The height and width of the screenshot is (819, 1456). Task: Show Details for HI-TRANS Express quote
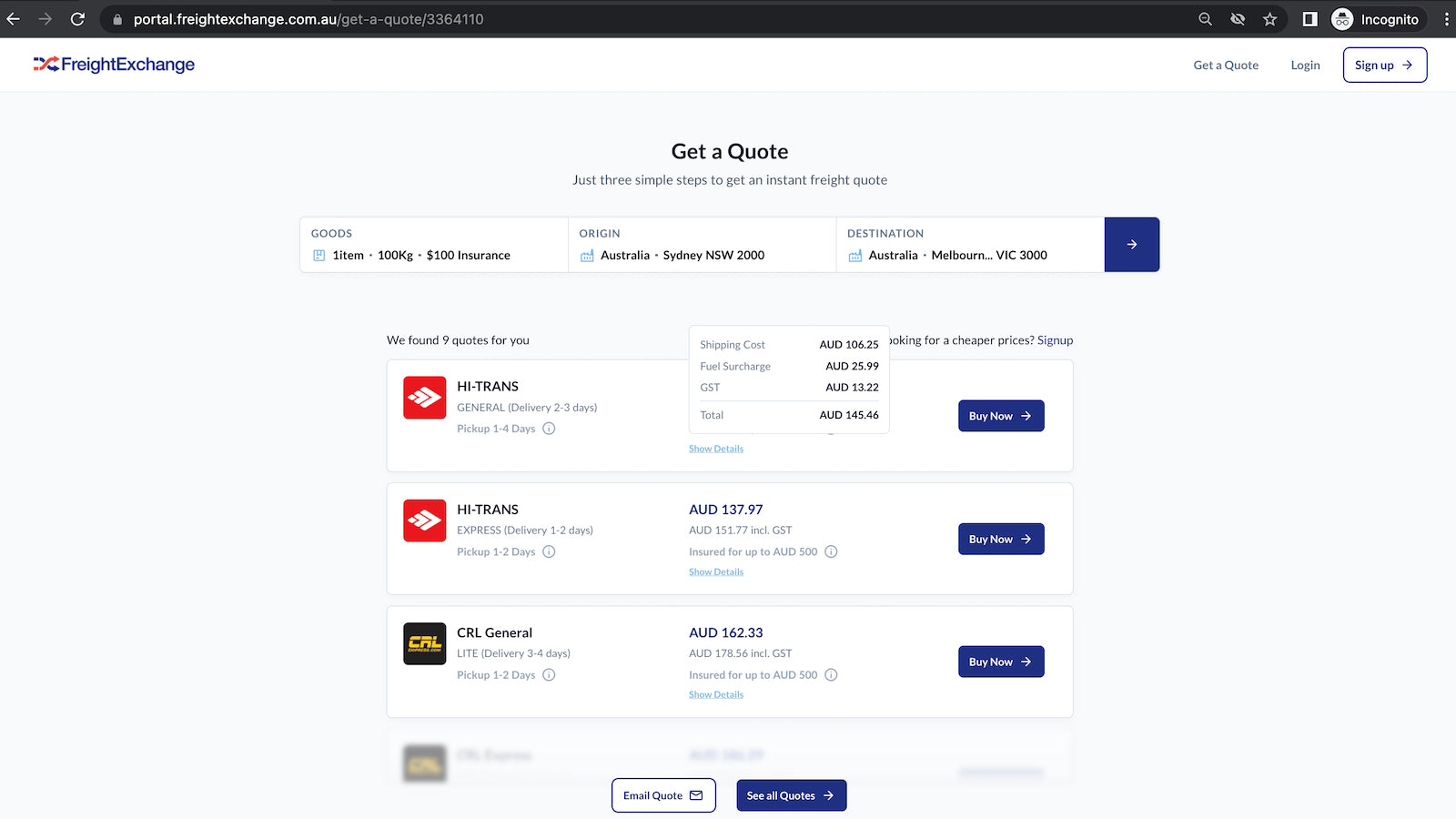(716, 572)
